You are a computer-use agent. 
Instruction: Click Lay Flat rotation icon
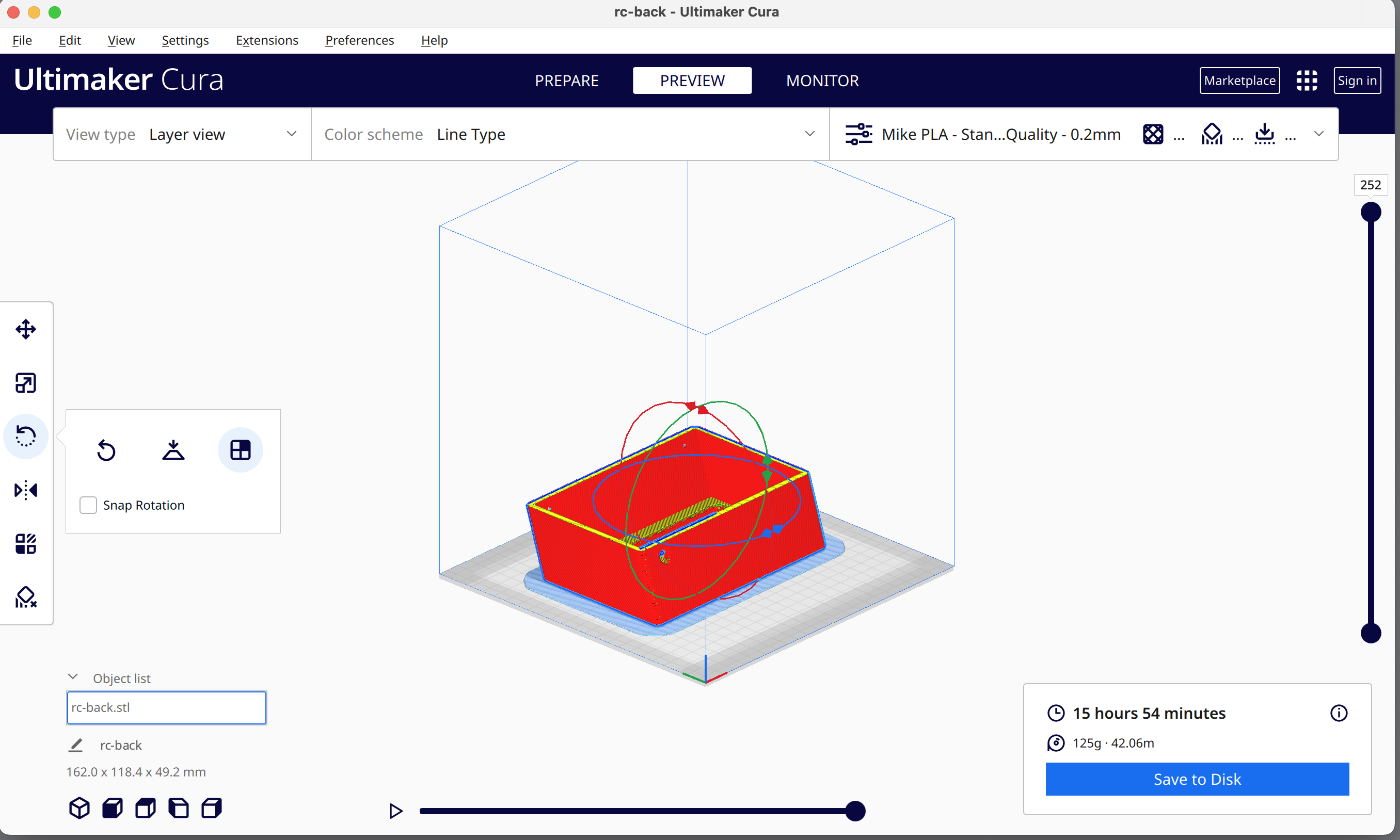click(x=173, y=450)
